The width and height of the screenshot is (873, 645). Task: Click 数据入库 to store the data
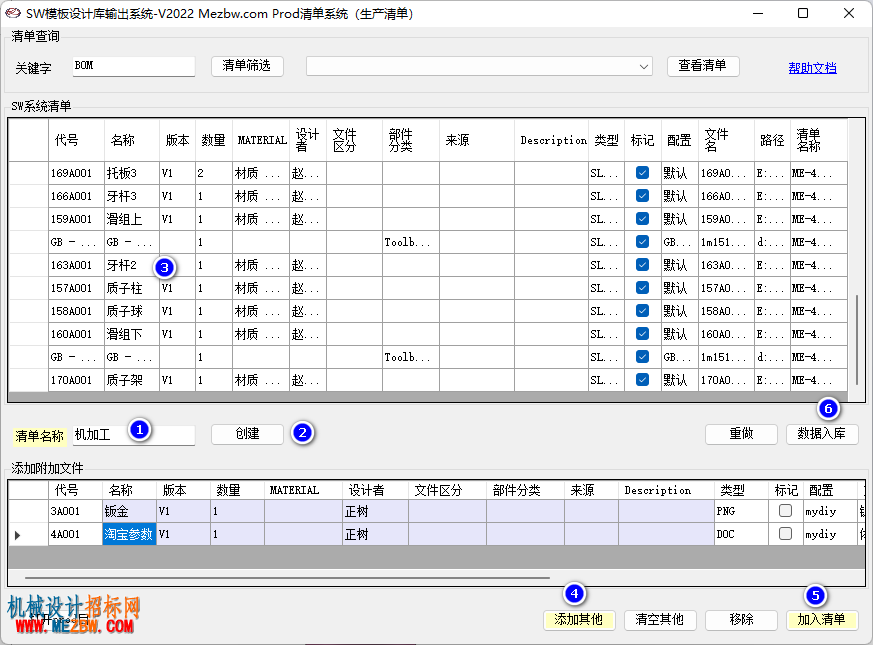pos(822,434)
